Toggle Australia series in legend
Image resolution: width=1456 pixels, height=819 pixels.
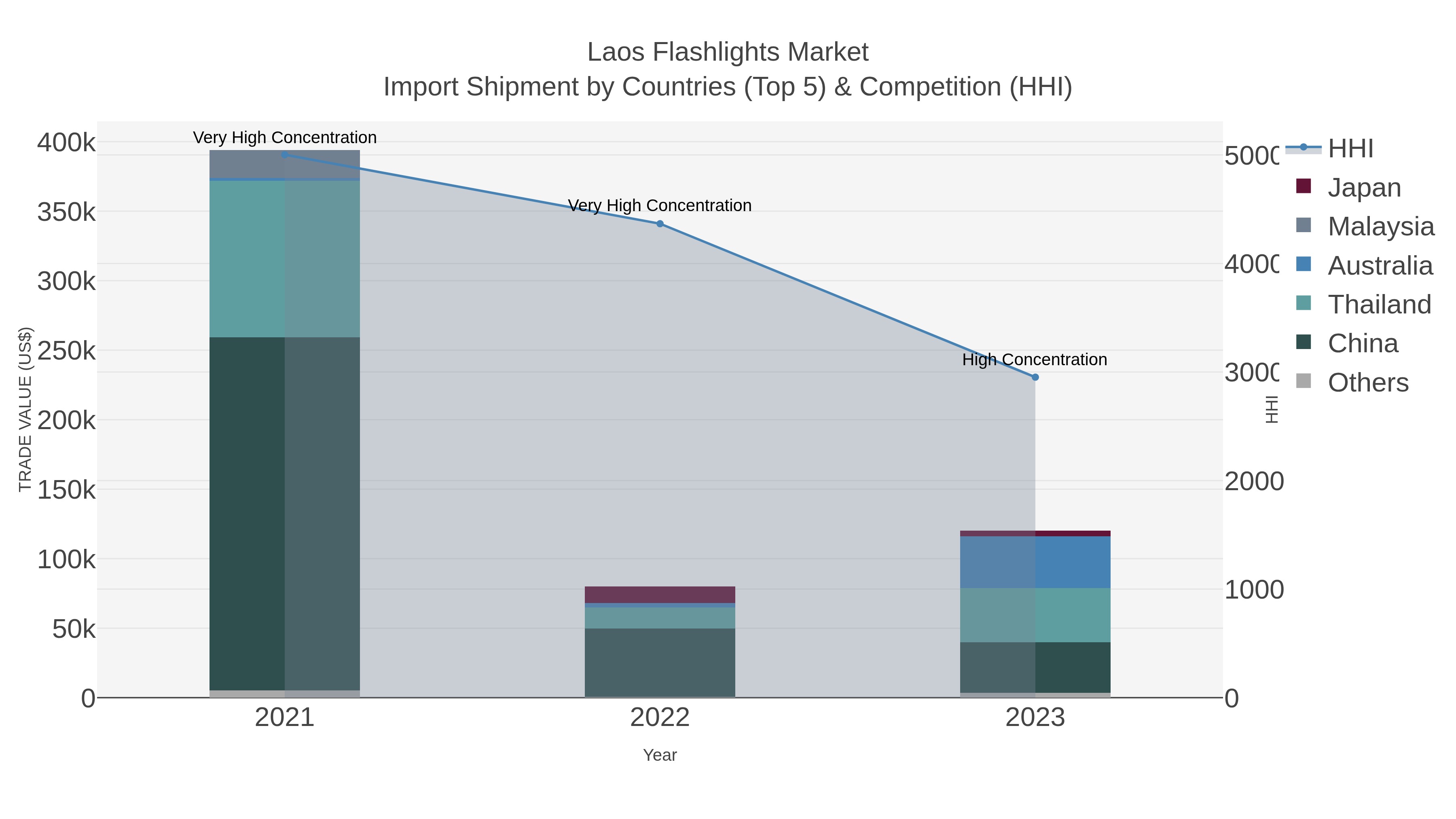pos(1365,265)
